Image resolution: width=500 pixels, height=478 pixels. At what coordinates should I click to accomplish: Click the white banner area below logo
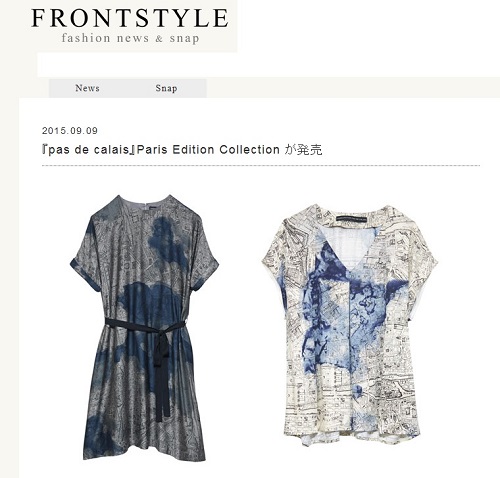[268, 65]
